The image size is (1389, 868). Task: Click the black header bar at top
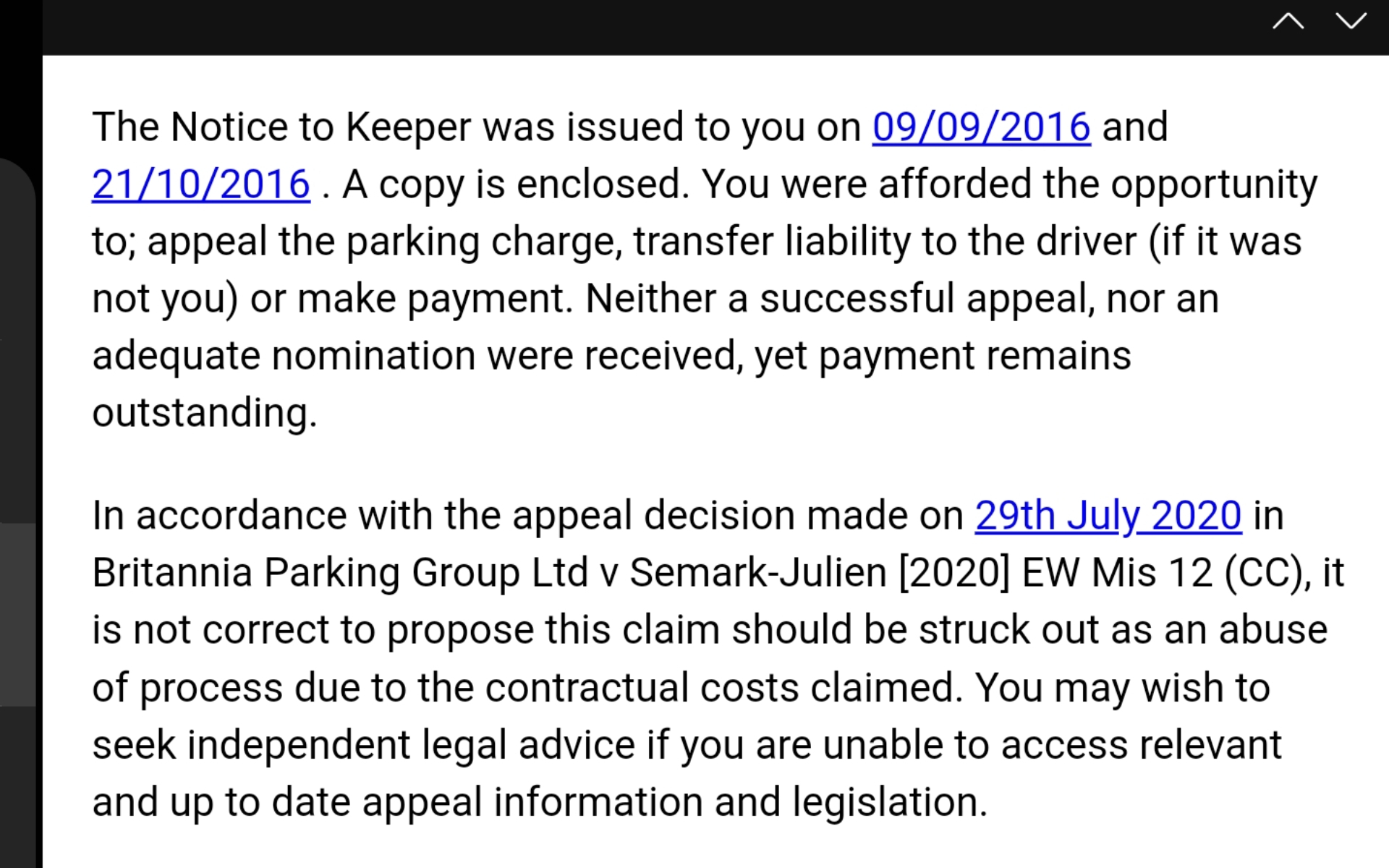[x=651, y=26]
